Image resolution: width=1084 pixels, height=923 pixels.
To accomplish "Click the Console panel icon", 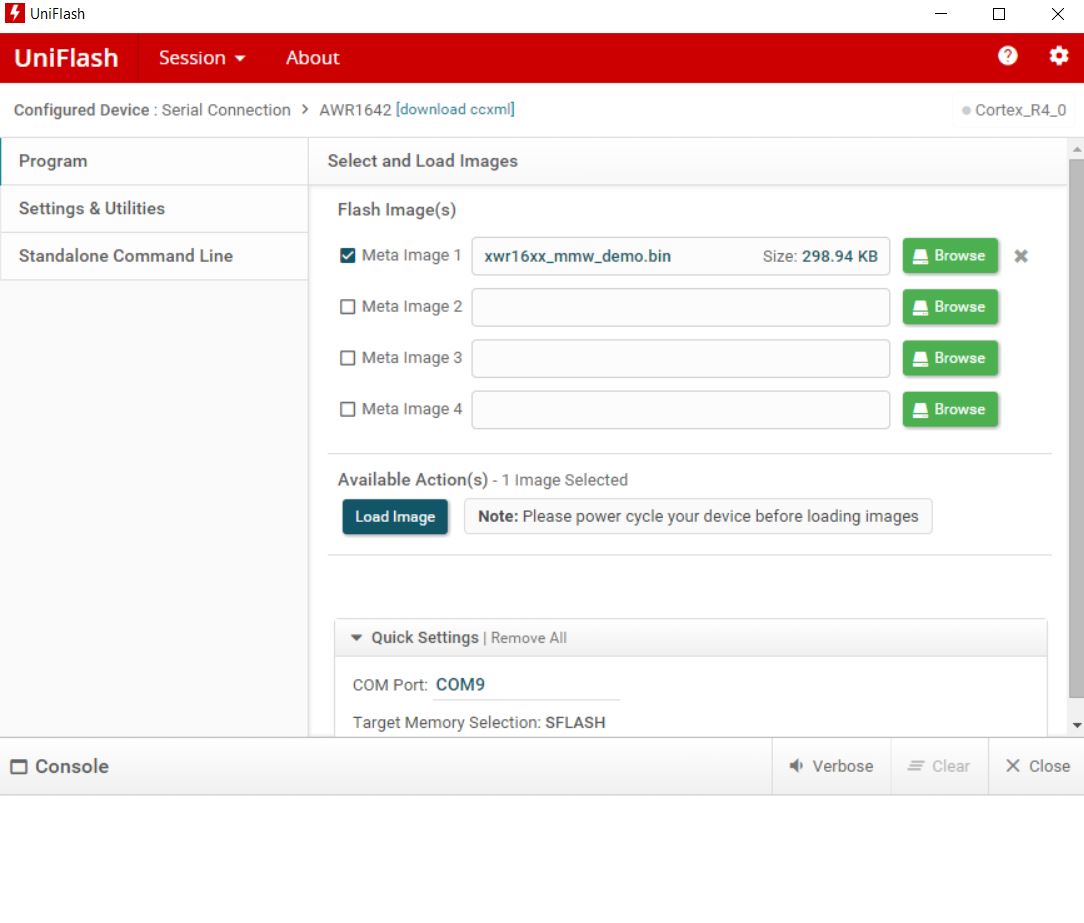I will [x=19, y=766].
